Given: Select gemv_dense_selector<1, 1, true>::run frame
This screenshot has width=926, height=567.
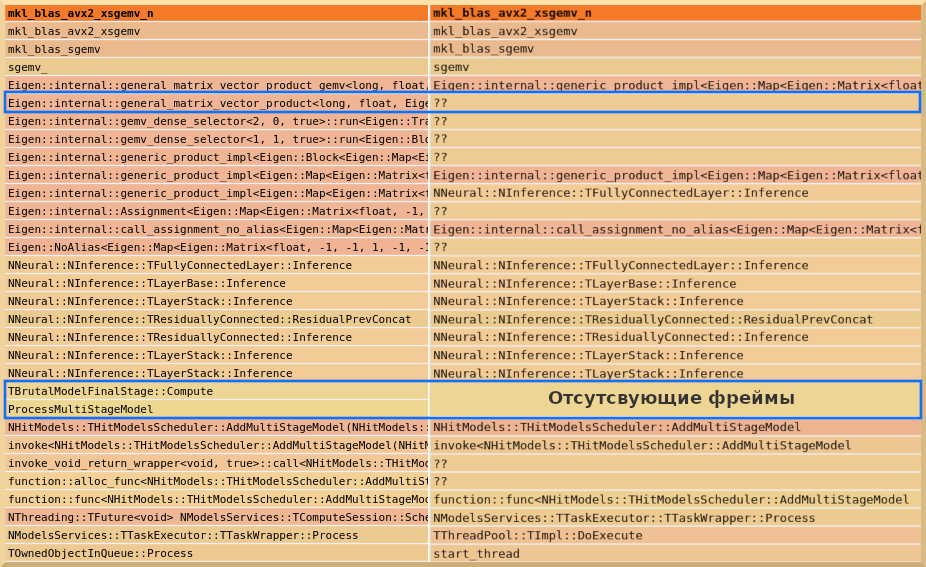Looking at the screenshot, I should [216, 139].
